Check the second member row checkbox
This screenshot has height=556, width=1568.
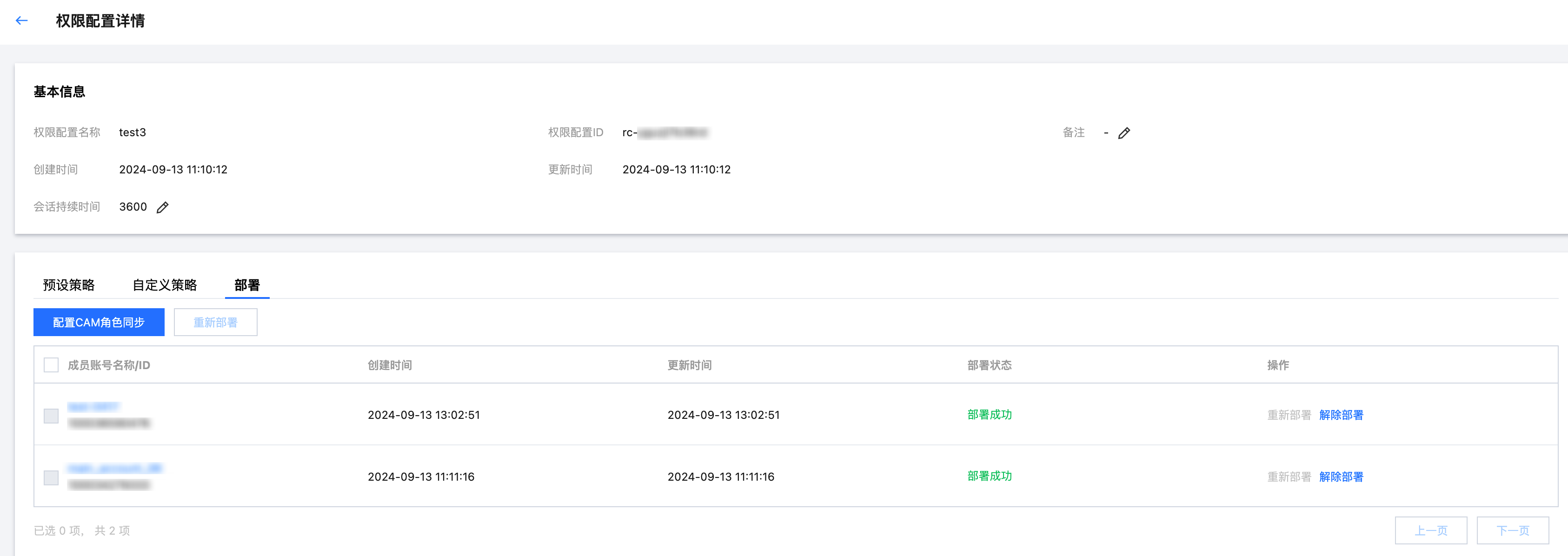click(51, 477)
